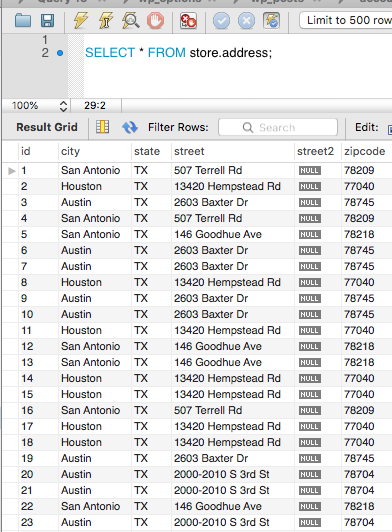The height and width of the screenshot is (532, 392).
Task: Commit transaction with checkmark icon
Action: pos(221,21)
